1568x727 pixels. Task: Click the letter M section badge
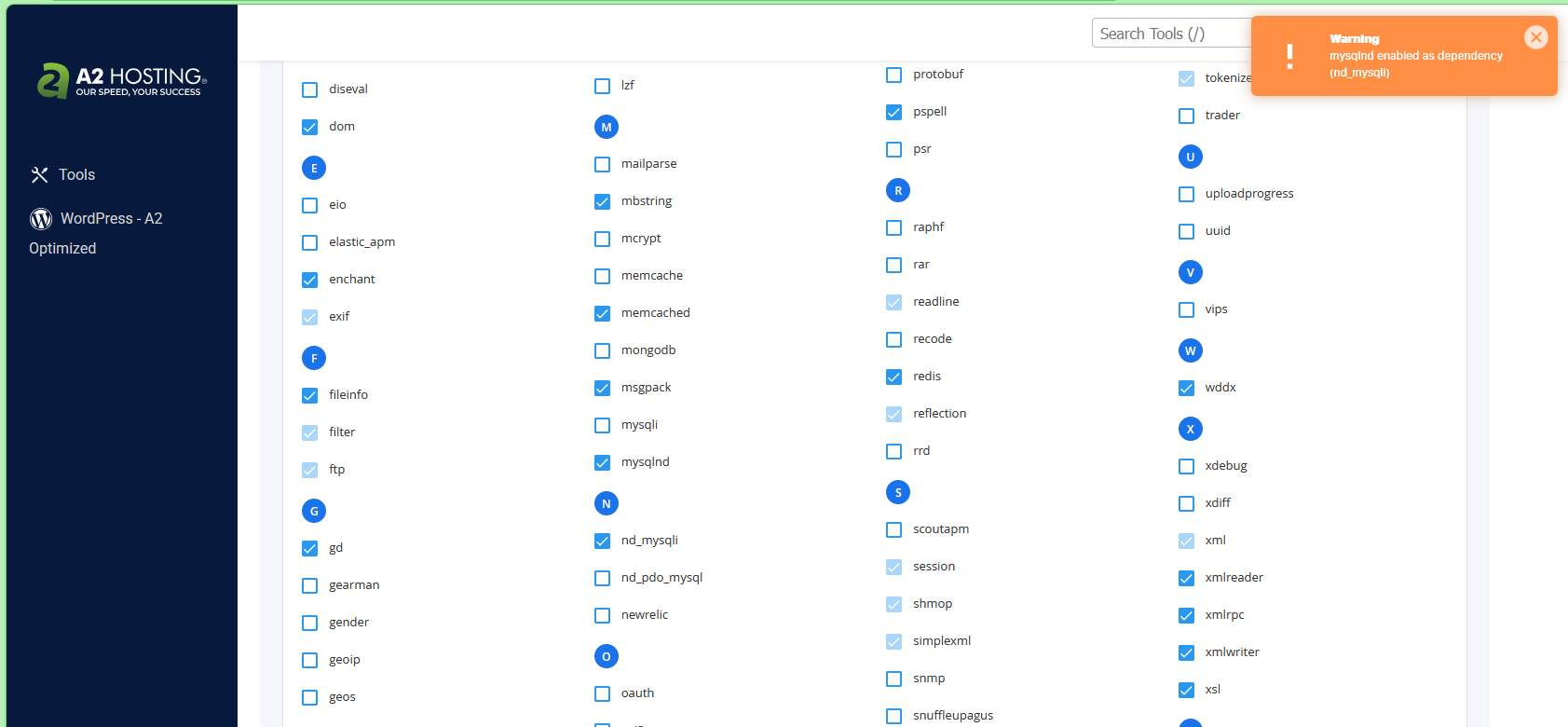tap(607, 127)
